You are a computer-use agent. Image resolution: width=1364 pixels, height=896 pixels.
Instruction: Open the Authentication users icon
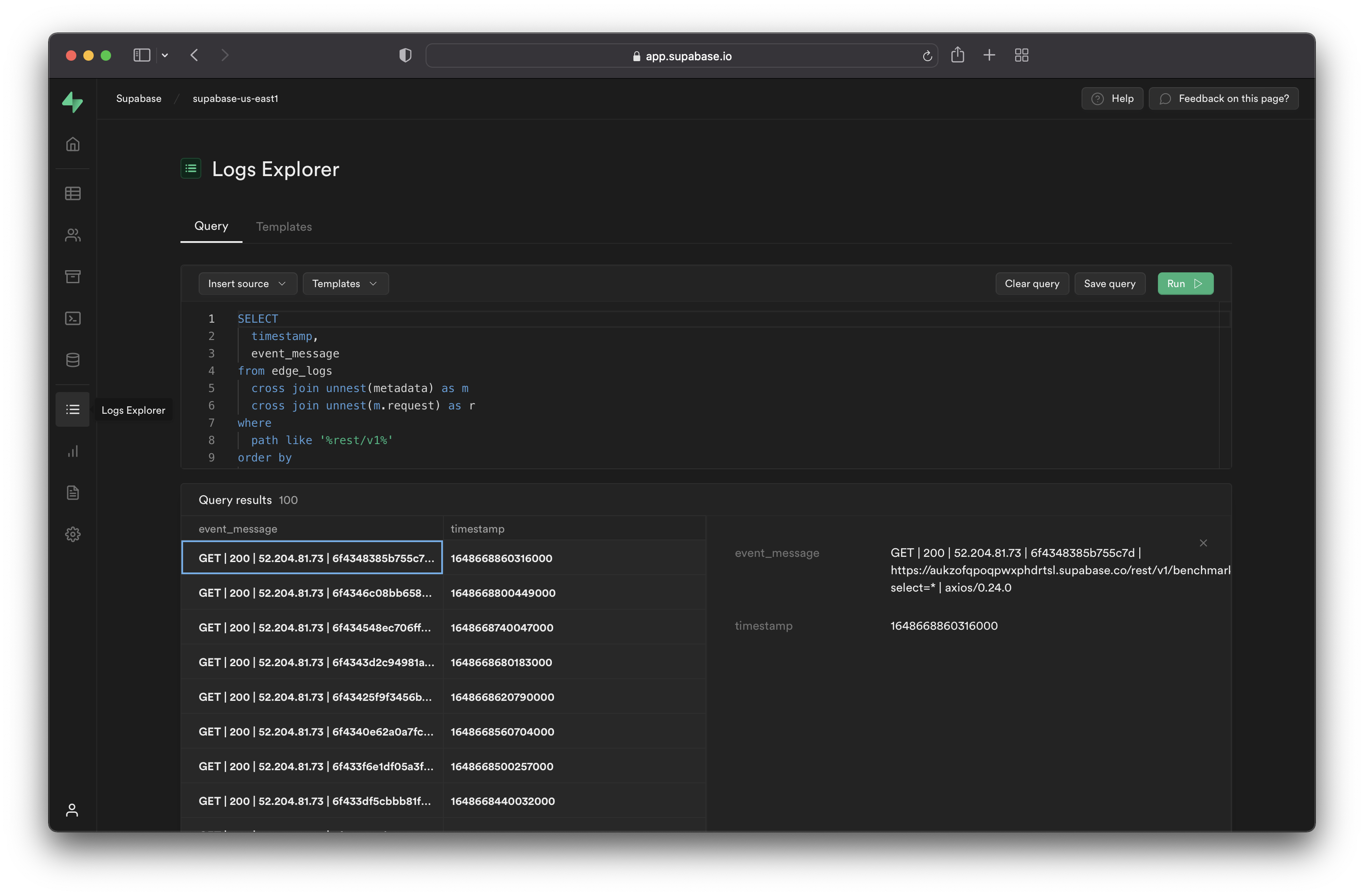click(x=72, y=235)
